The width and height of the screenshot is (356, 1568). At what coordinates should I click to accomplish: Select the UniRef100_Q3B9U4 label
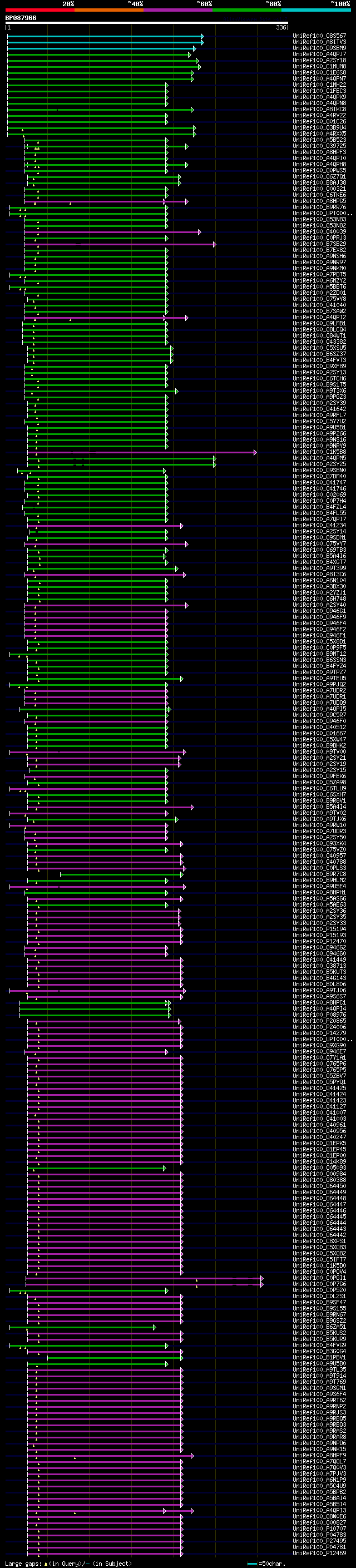(319, 128)
